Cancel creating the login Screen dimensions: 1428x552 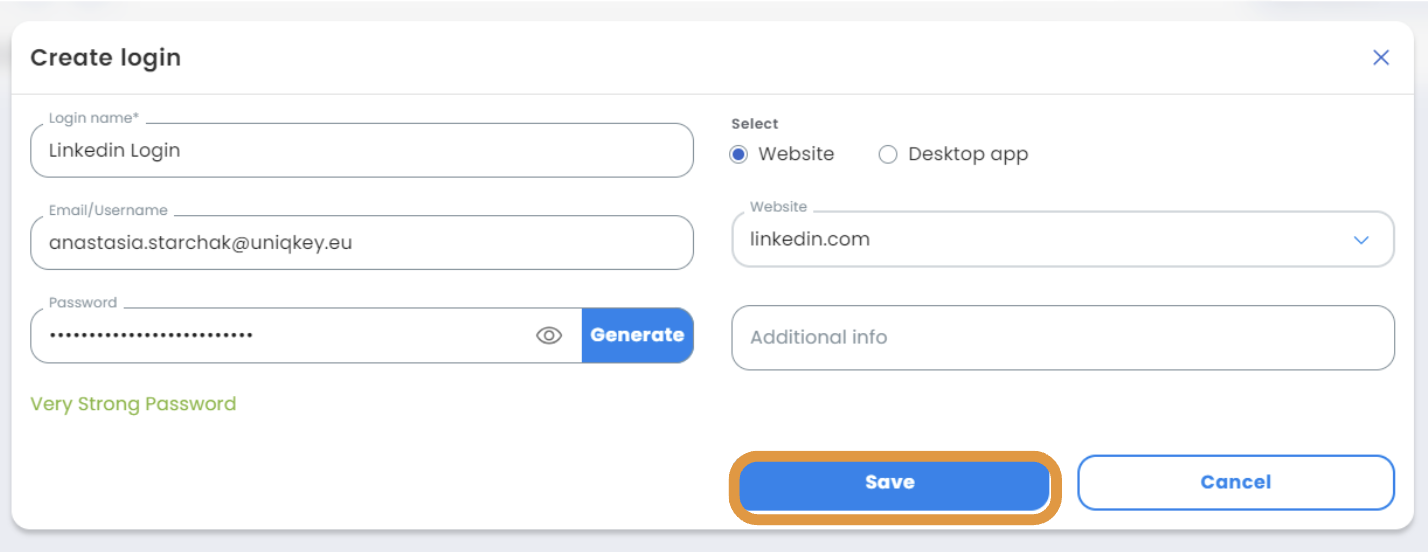(1236, 482)
